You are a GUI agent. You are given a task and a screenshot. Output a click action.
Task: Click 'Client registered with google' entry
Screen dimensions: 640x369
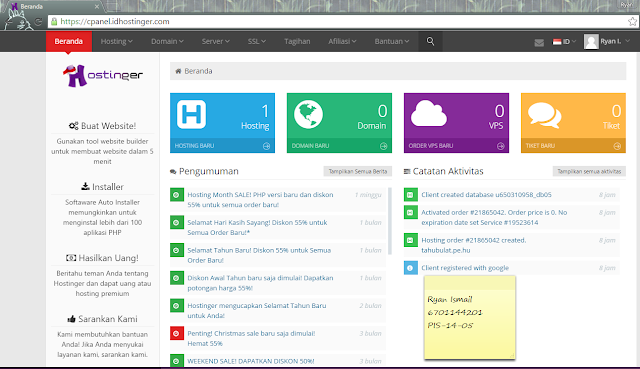click(465, 268)
